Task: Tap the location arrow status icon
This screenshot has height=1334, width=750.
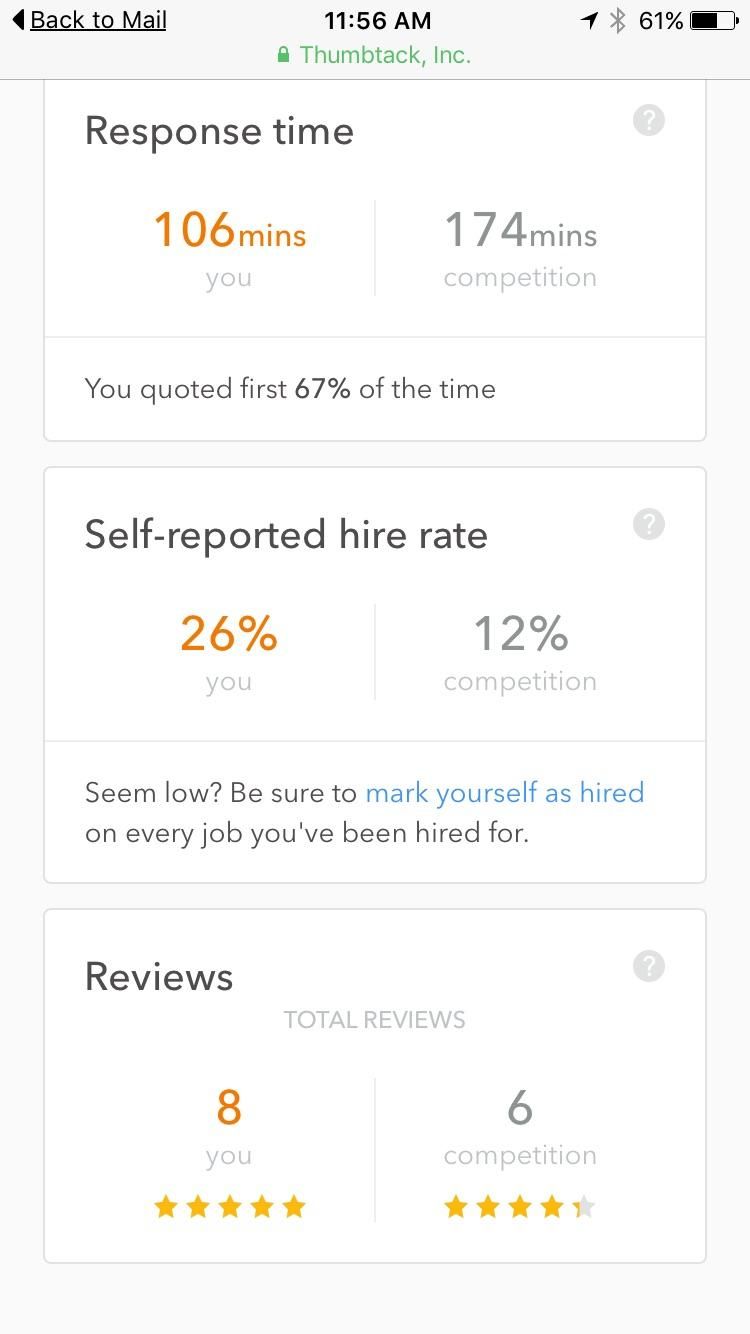Action: [590, 20]
